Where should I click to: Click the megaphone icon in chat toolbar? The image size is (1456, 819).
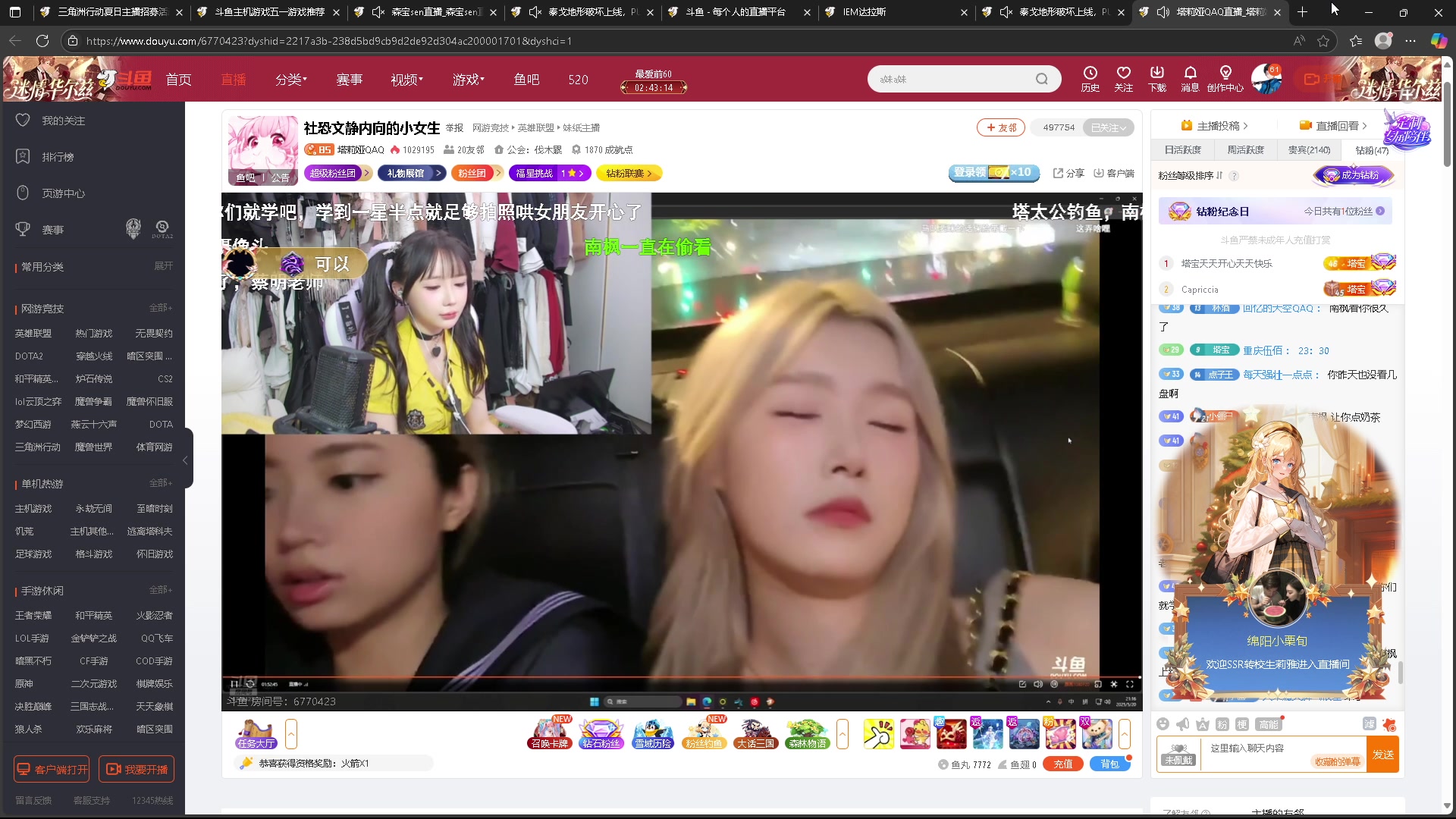(x=1182, y=724)
